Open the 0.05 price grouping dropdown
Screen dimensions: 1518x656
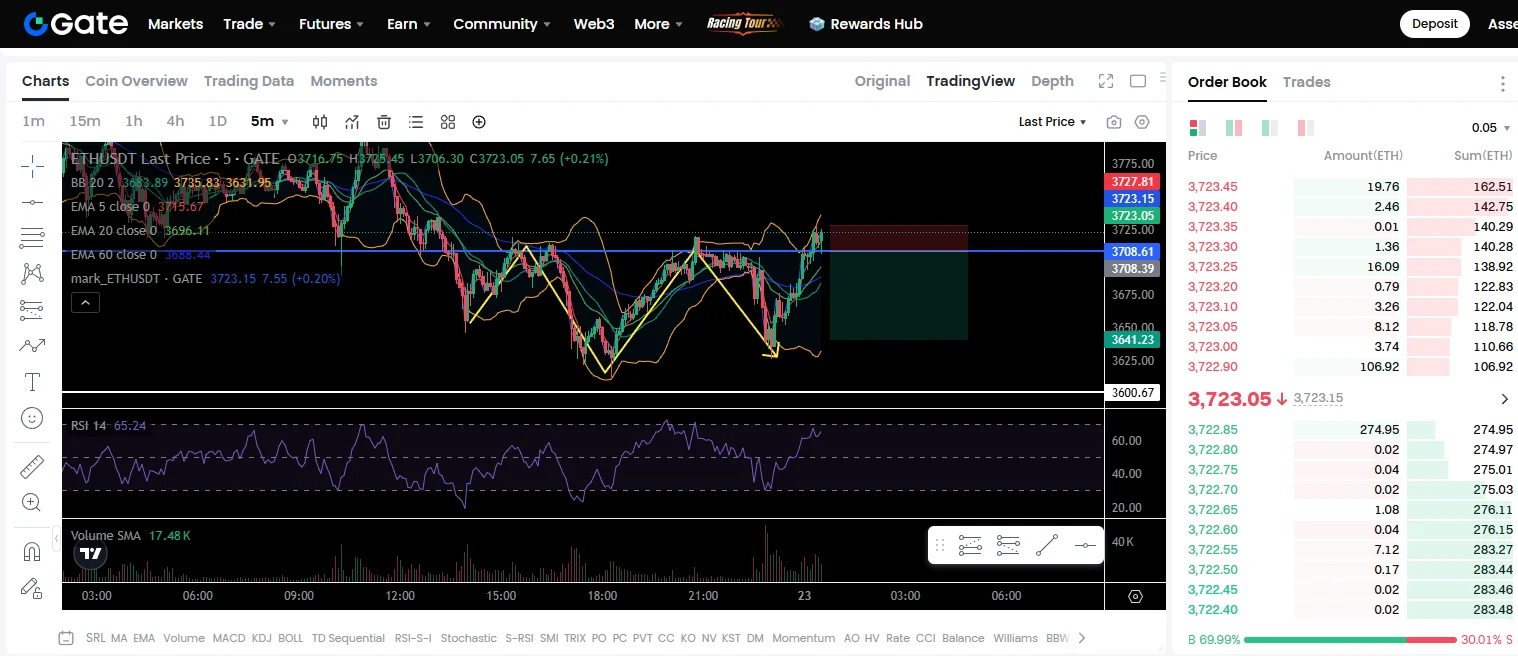tap(1490, 128)
